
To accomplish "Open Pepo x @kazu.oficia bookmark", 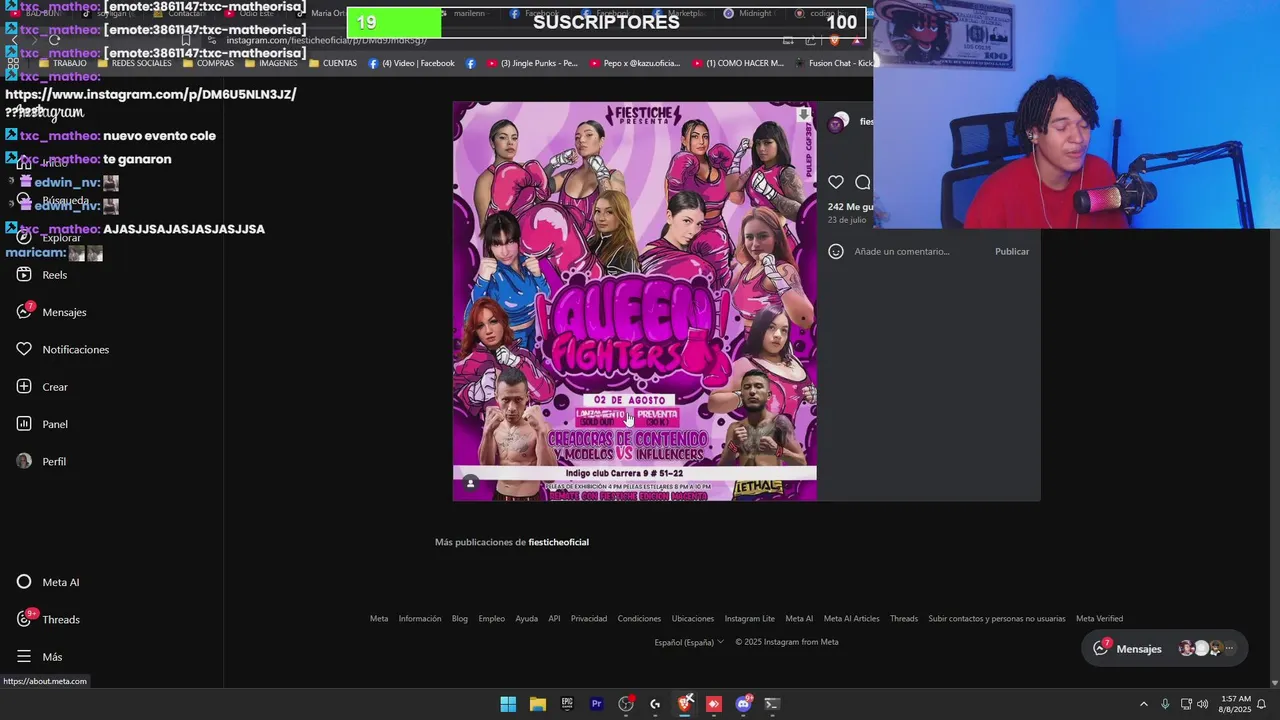I will click(634, 63).
